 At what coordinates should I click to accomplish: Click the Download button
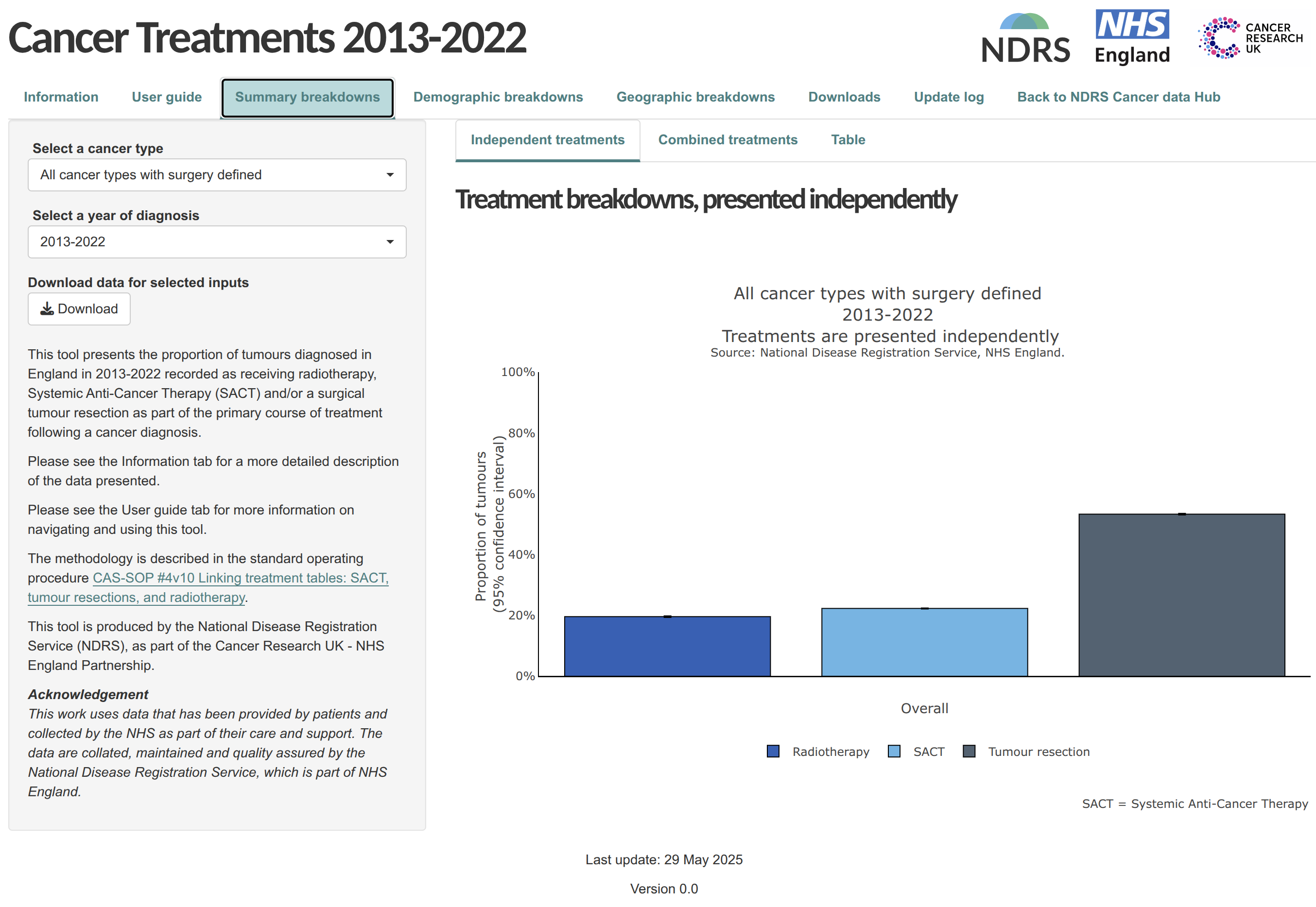(x=79, y=308)
